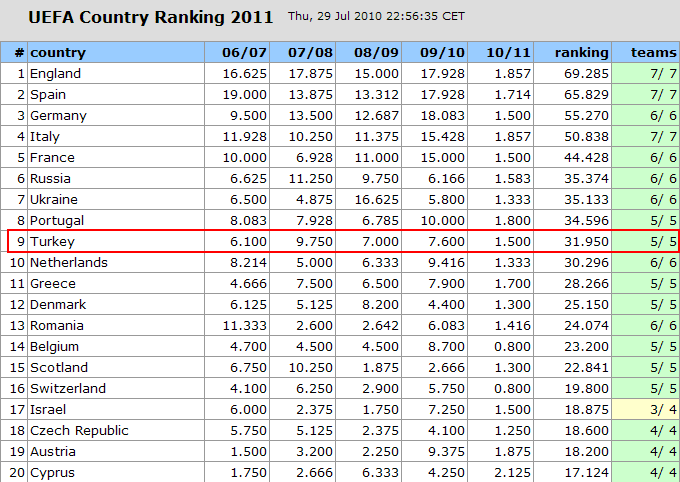
Task: Click Germany's 09/10 value 18.083
Action: click(442, 116)
